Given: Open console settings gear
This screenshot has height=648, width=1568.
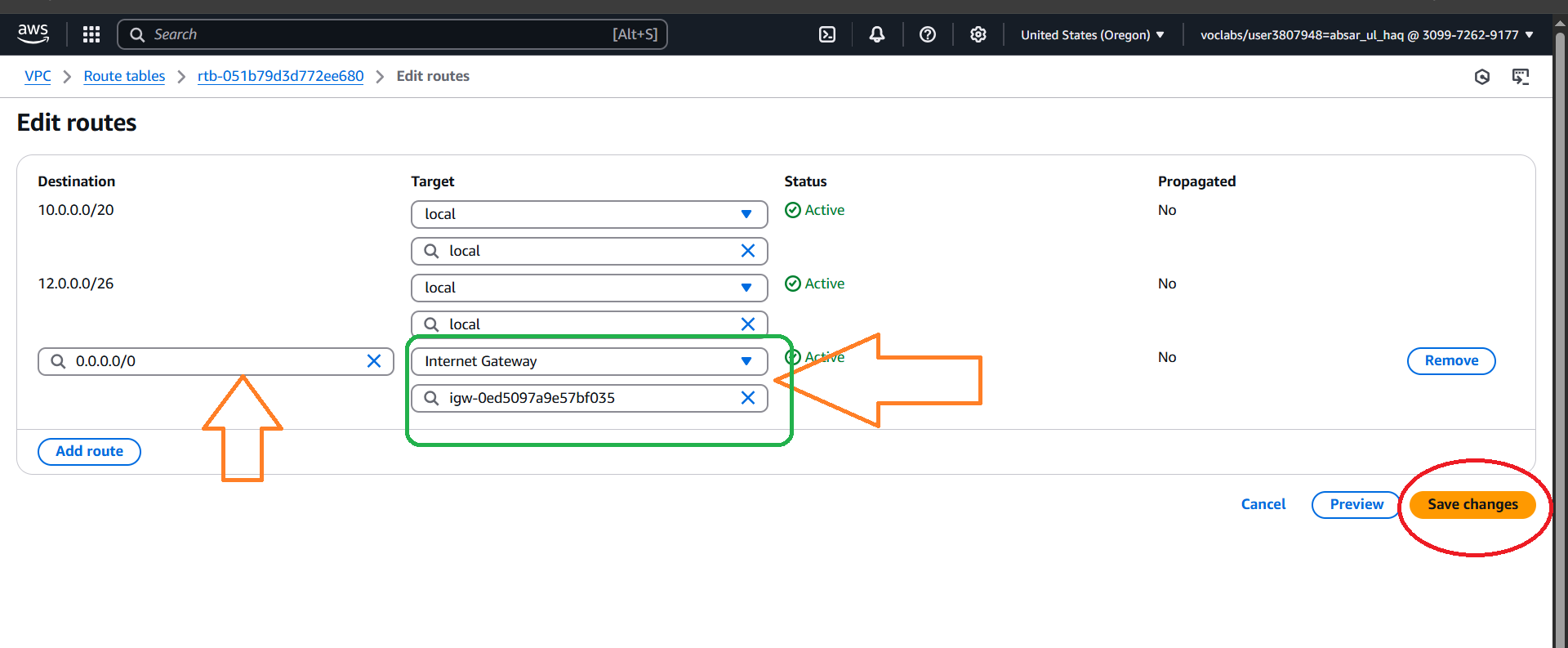Looking at the screenshot, I should [x=978, y=34].
